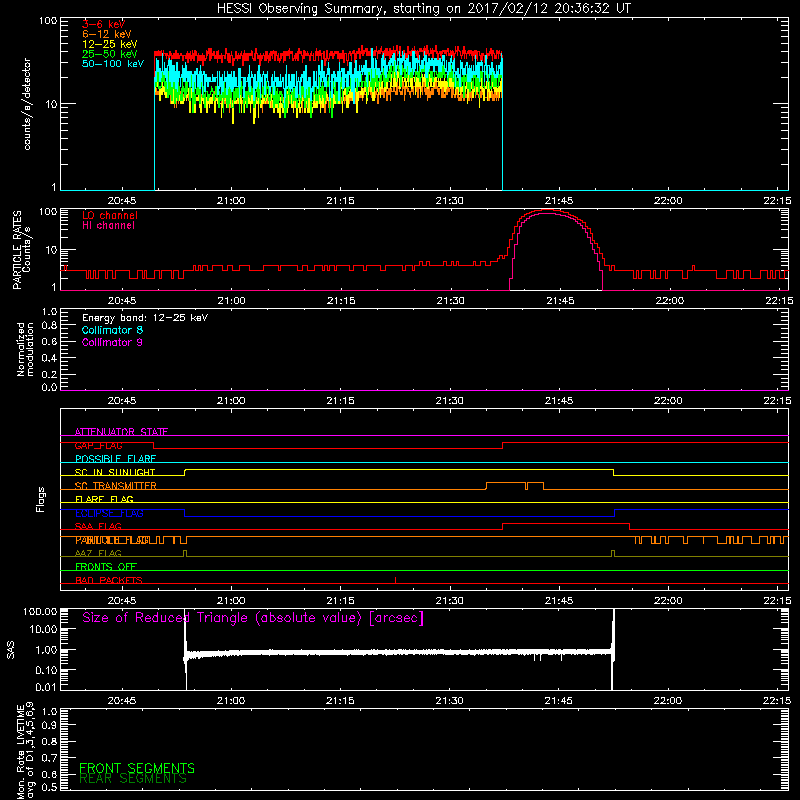Image resolution: width=800 pixels, height=800 pixels.
Task: Select the FRONT SEGMENTS legend label
Action: tap(137, 768)
